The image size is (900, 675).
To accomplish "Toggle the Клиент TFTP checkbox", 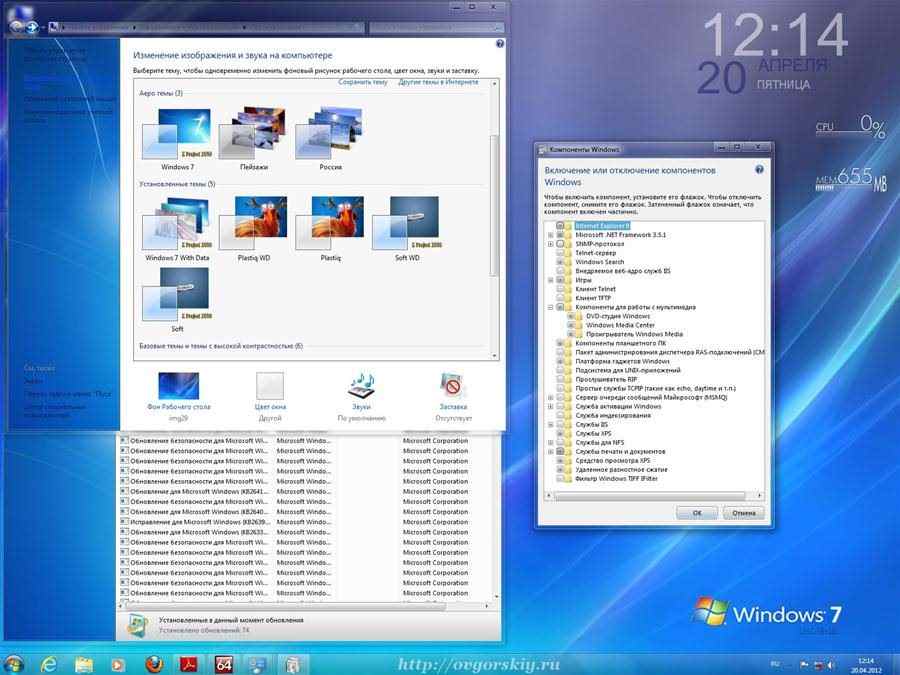I will click(x=561, y=298).
